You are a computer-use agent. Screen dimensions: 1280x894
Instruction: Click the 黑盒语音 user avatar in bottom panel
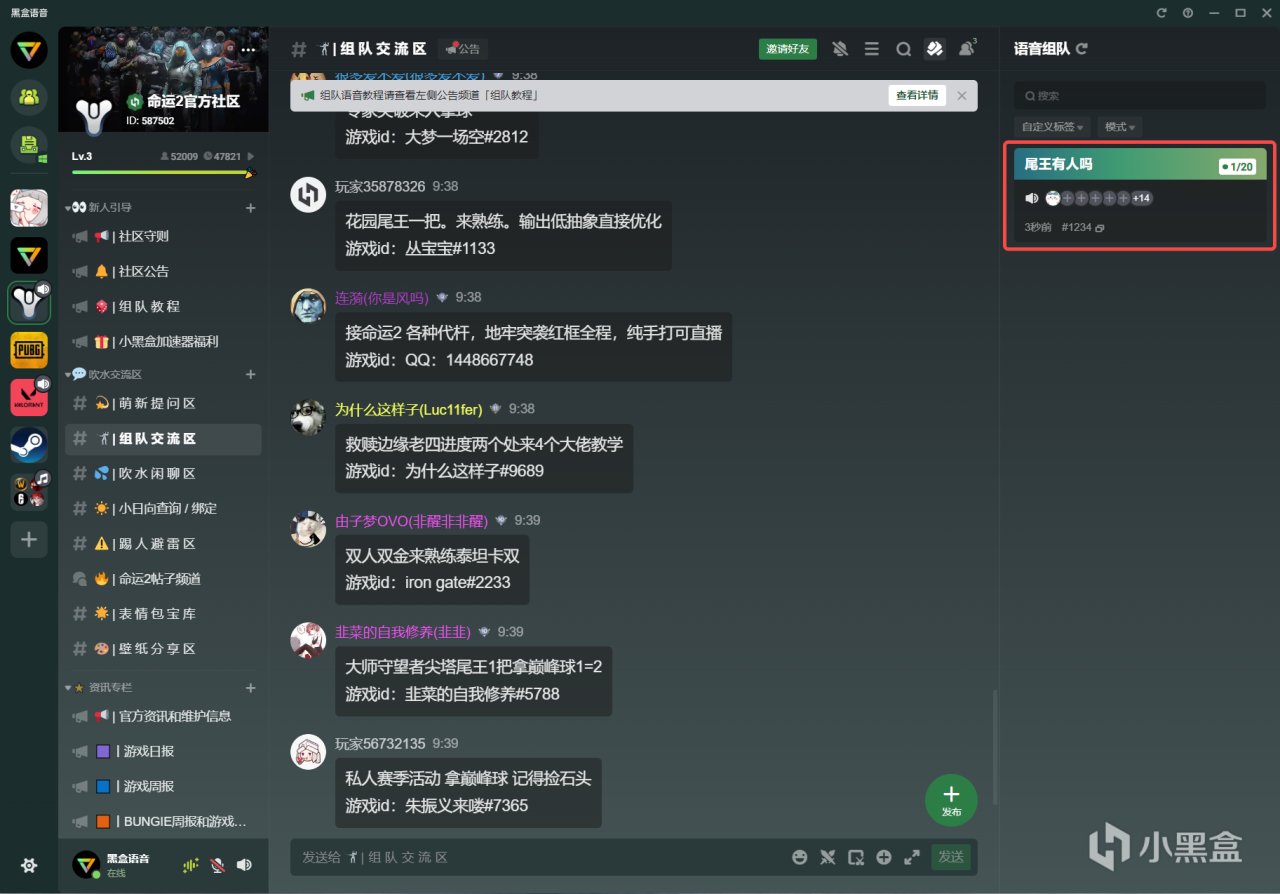click(86, 864)
